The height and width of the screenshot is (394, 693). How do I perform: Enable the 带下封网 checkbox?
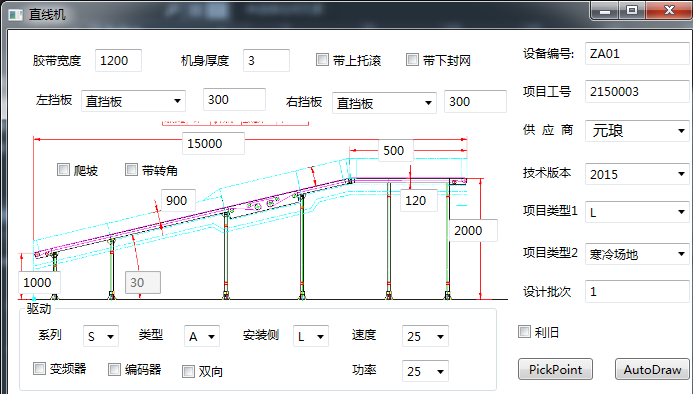point(412,60)
